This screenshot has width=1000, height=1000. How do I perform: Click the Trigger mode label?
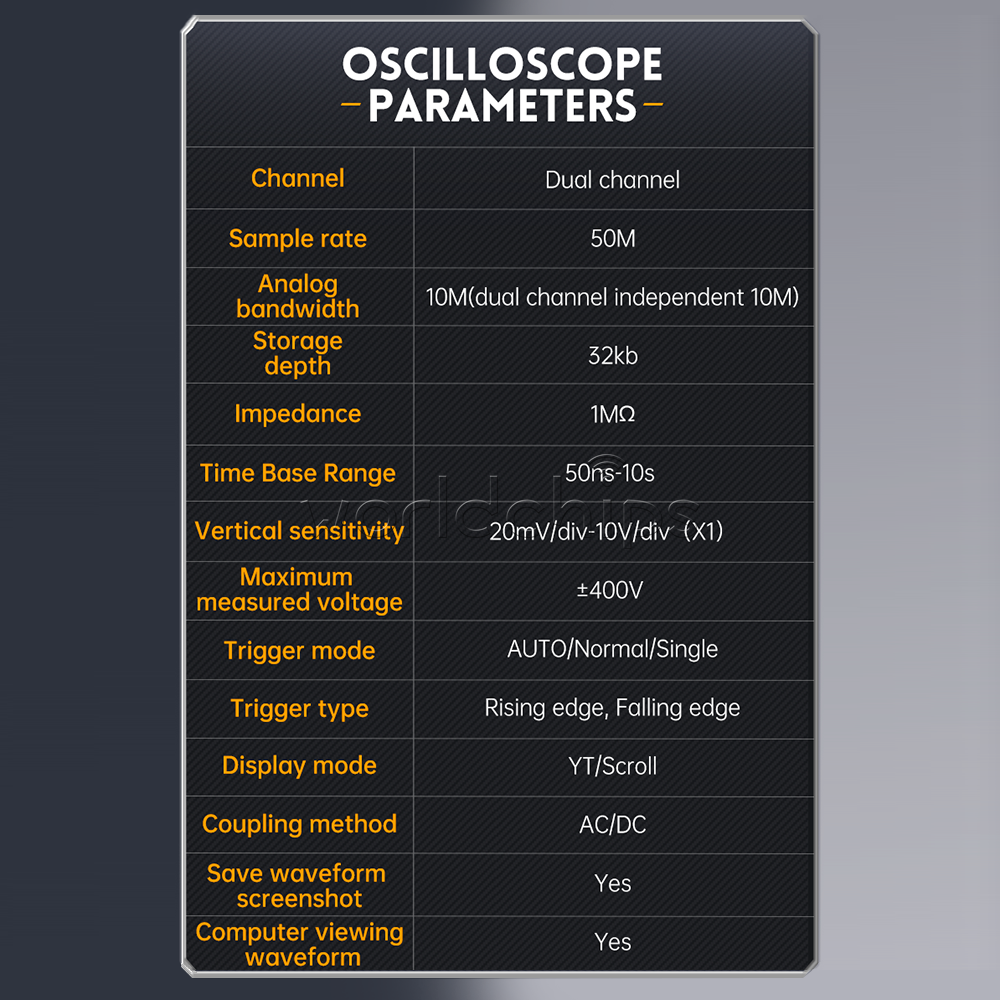299,651
